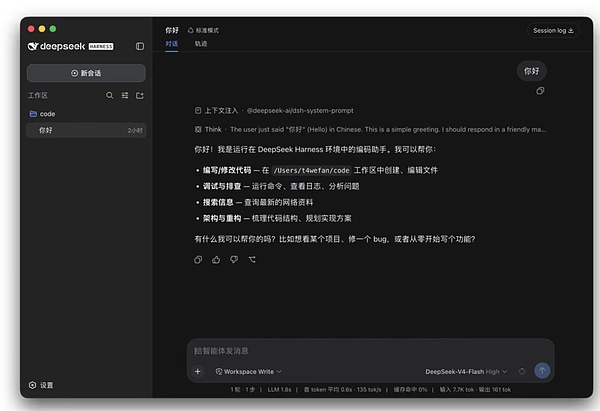Open the 你好 conversation in sidebar
600x411 pixels.
pos(86,130)
